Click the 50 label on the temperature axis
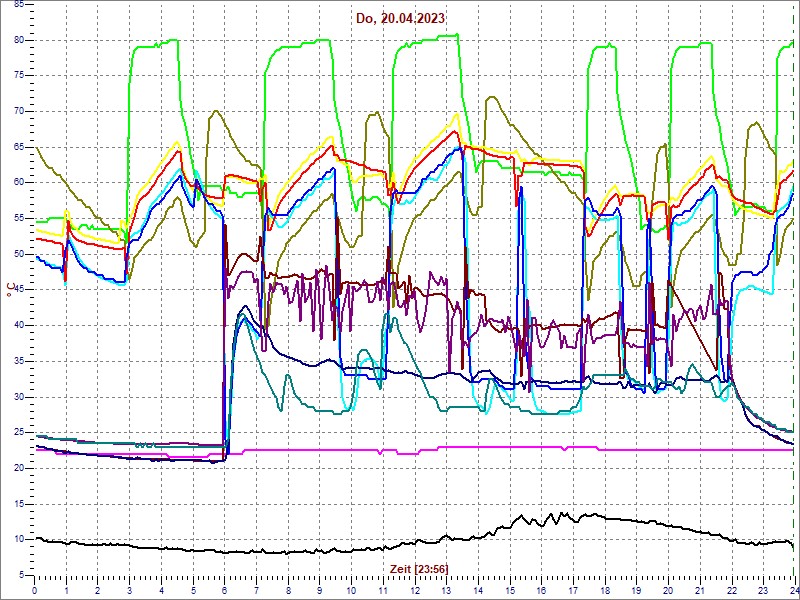Screen dimensions: 800x600 18,254
